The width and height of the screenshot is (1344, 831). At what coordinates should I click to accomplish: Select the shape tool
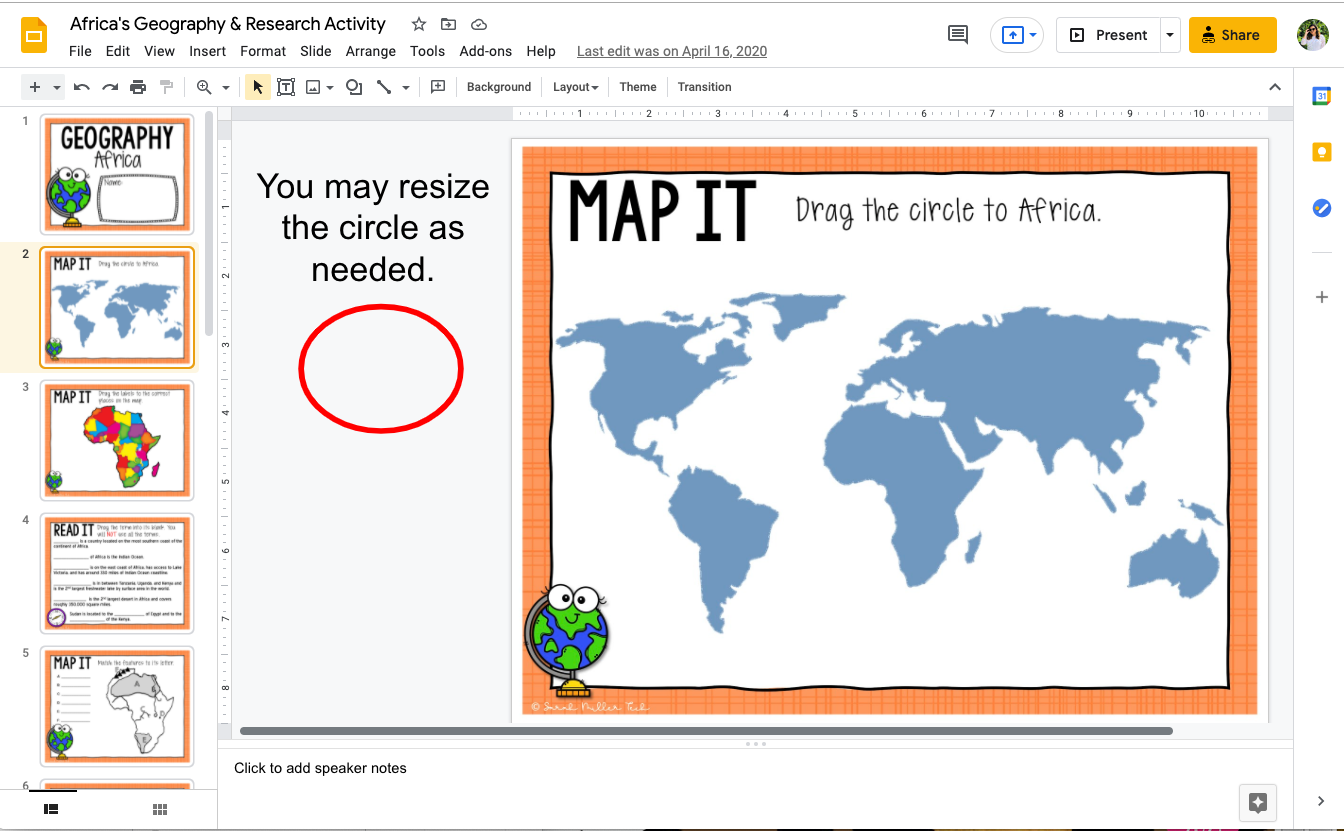353,87
